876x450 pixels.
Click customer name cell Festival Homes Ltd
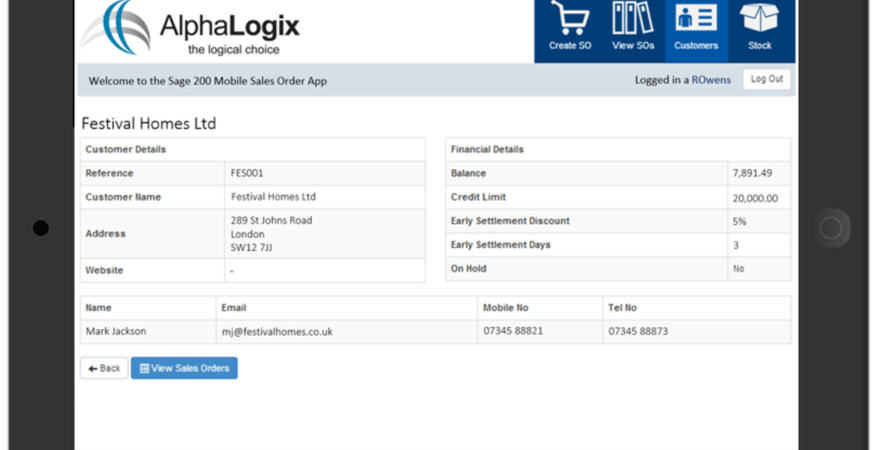click(273, 197)
